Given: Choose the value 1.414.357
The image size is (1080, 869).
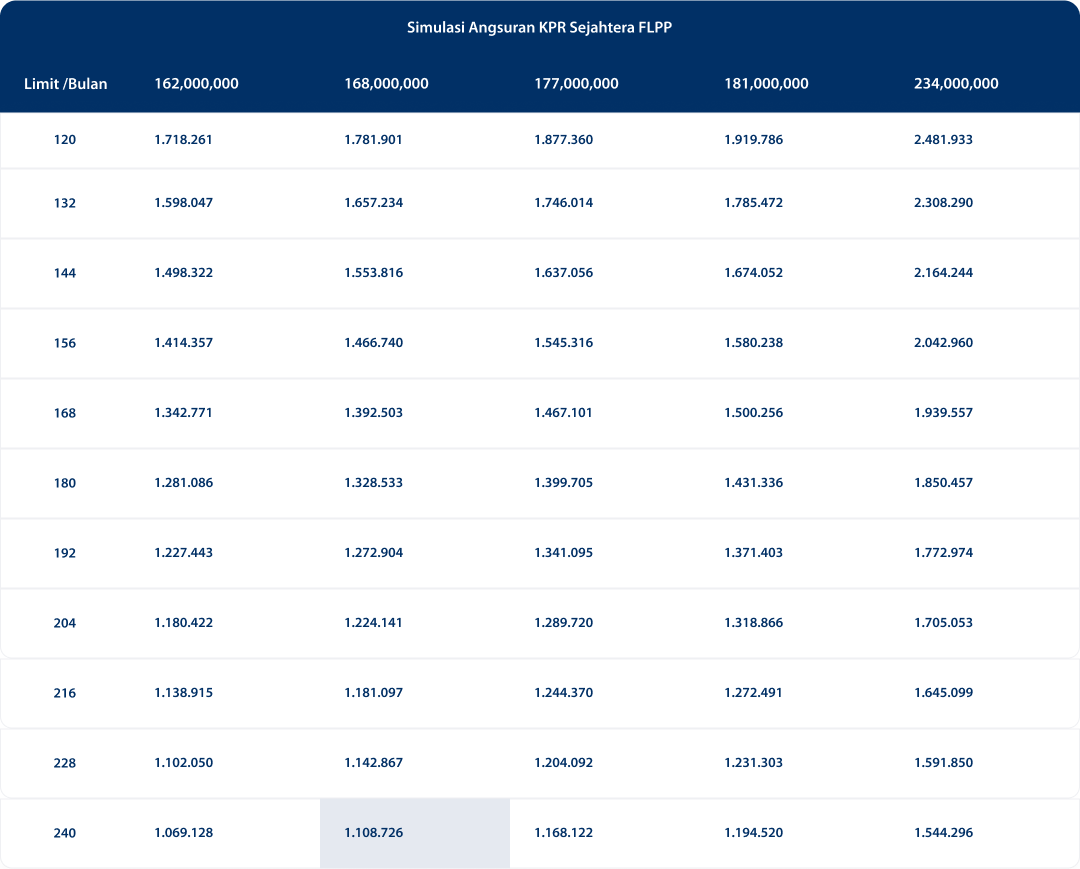Looking at the screenshot, I should [x=183, y=343].
